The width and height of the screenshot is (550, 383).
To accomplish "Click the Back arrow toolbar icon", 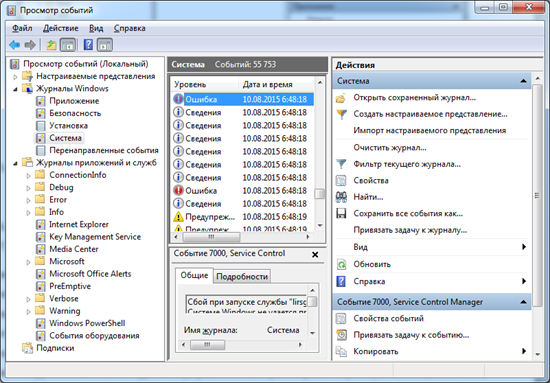I will click(14, 45).
